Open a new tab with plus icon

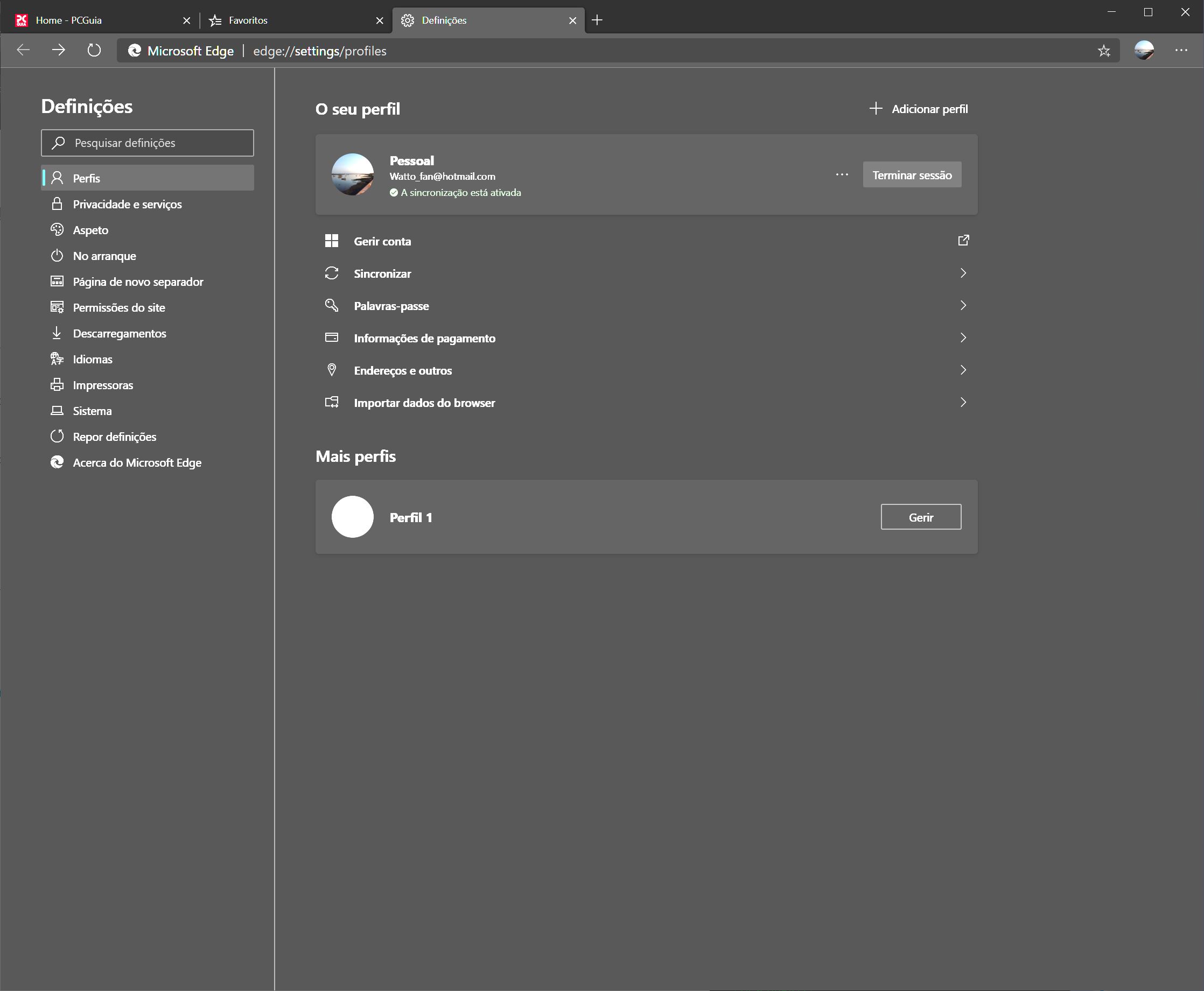pyautogui.click(x=597, y=20)
